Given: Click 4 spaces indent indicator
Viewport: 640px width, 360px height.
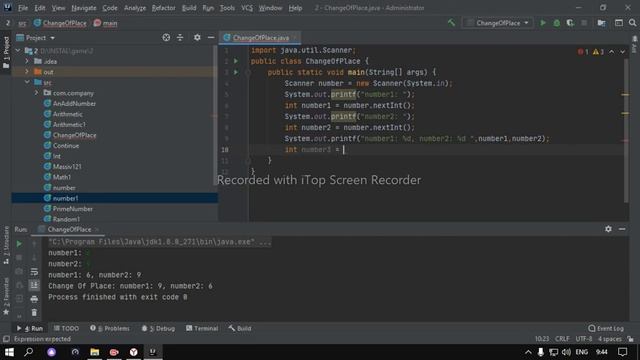Looking at the screenshot, I should pos(610,339).
